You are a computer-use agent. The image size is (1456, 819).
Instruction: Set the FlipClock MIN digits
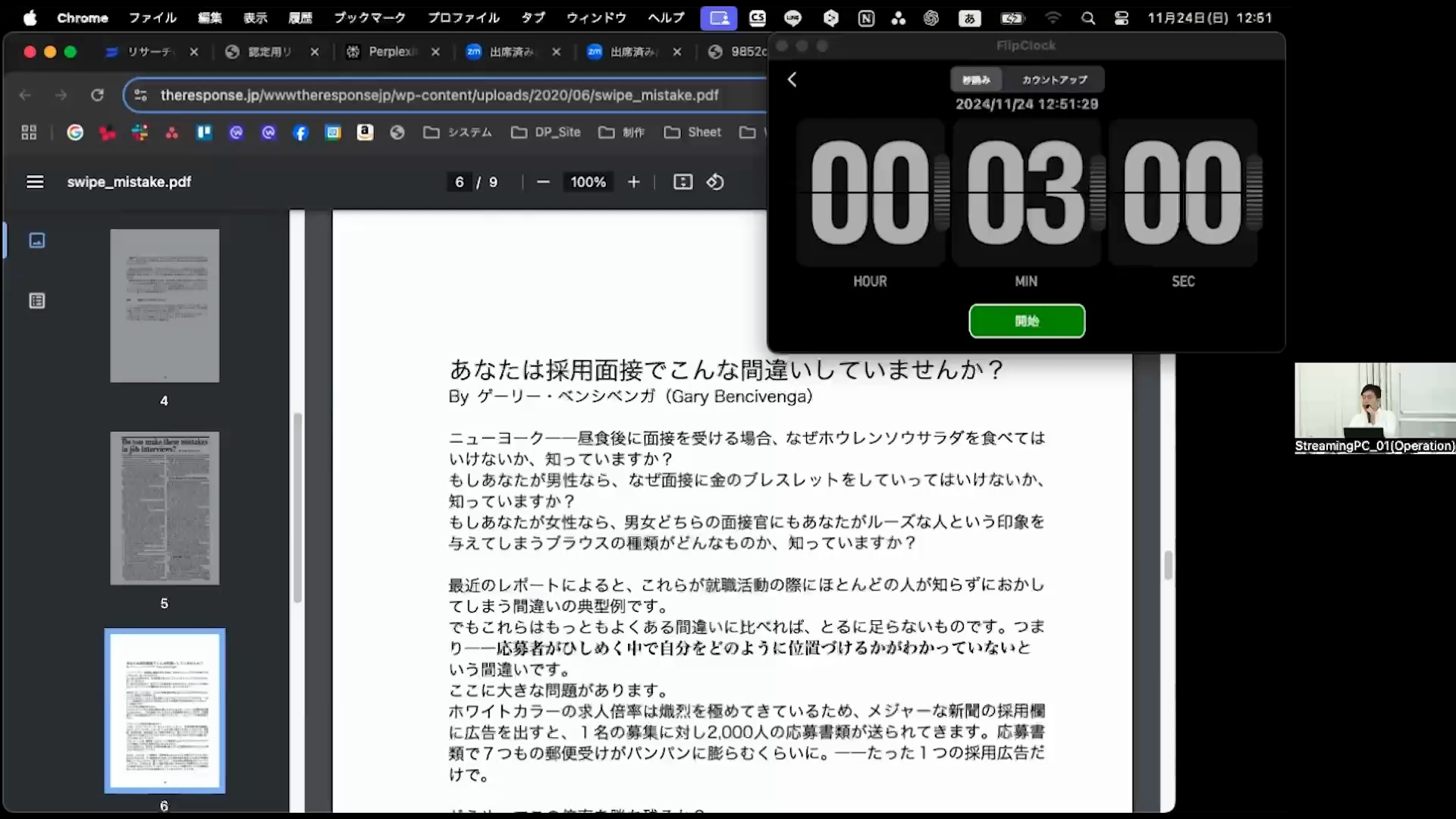[1026, 193]
